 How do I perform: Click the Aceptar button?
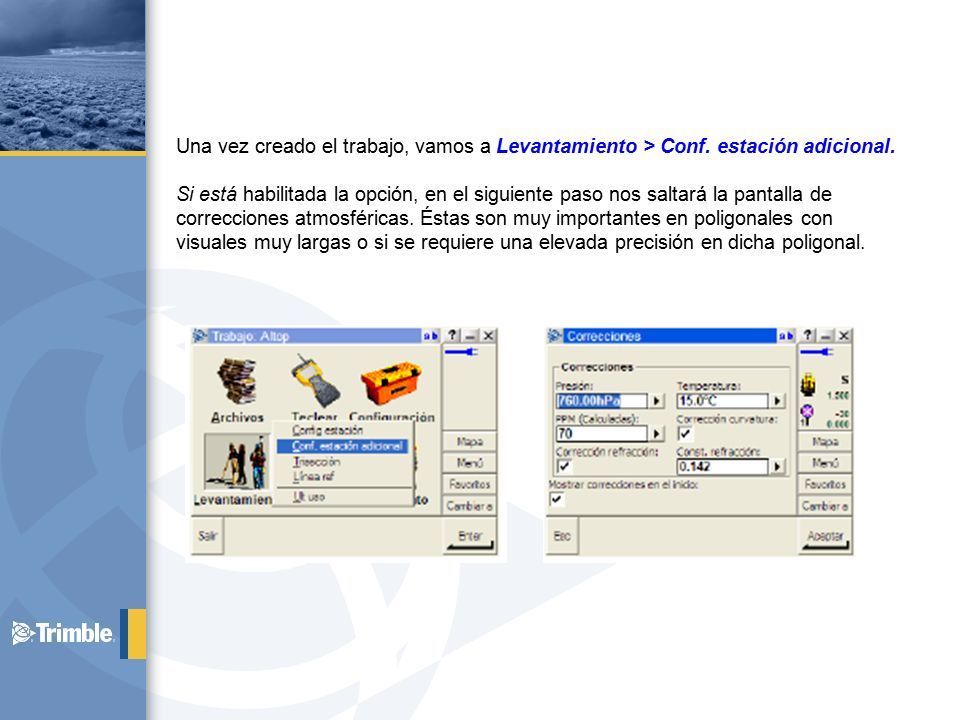[825, 536]
